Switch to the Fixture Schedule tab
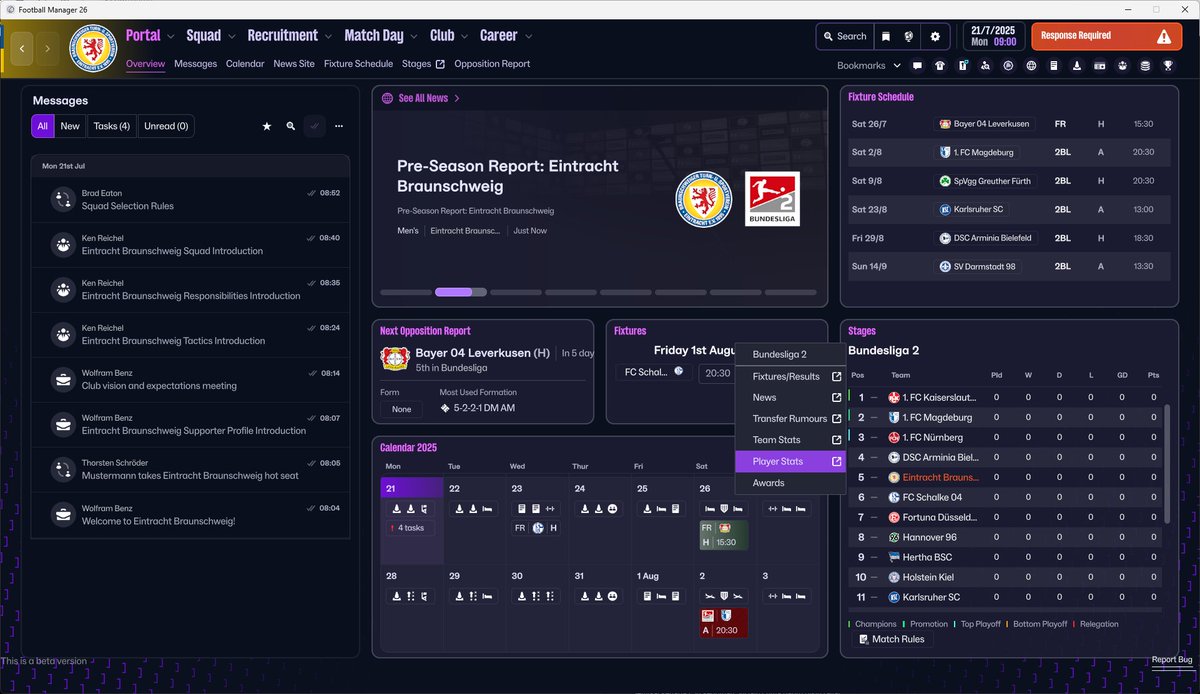 358,63
